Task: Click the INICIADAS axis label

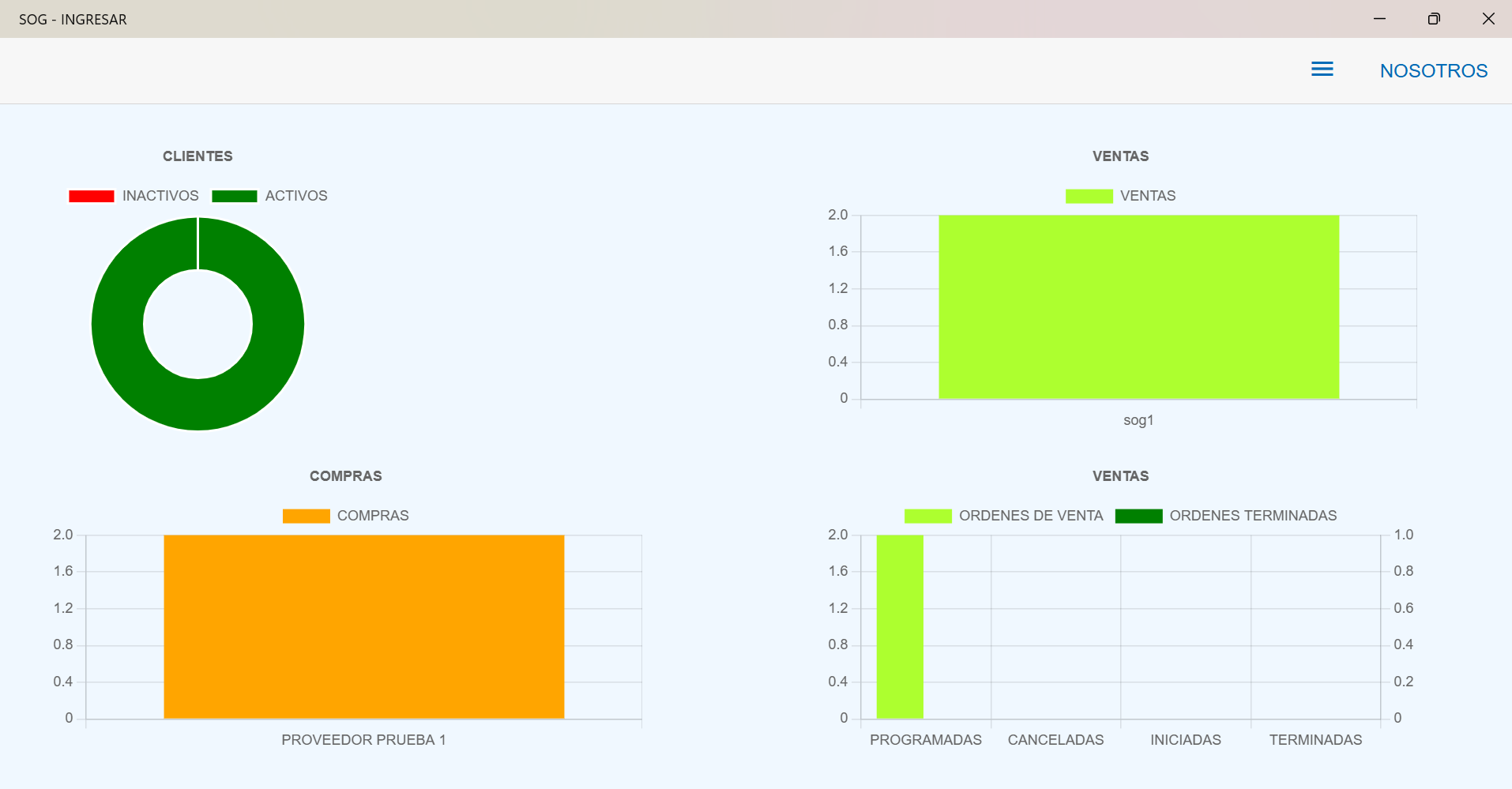Action: pos(1185,740)
